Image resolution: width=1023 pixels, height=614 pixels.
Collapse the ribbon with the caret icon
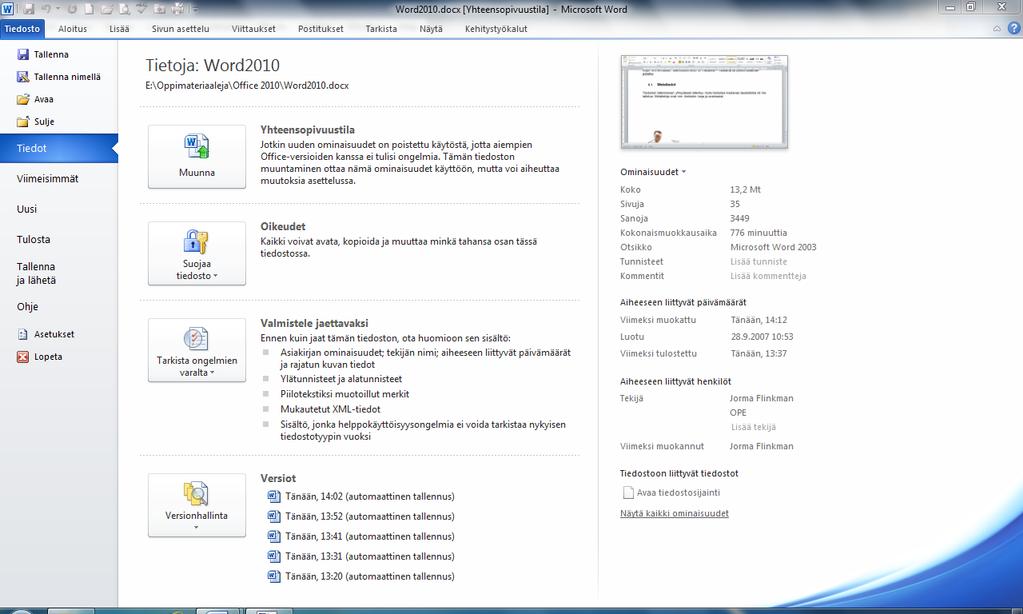pyautogui.click(x=997, y=29)
